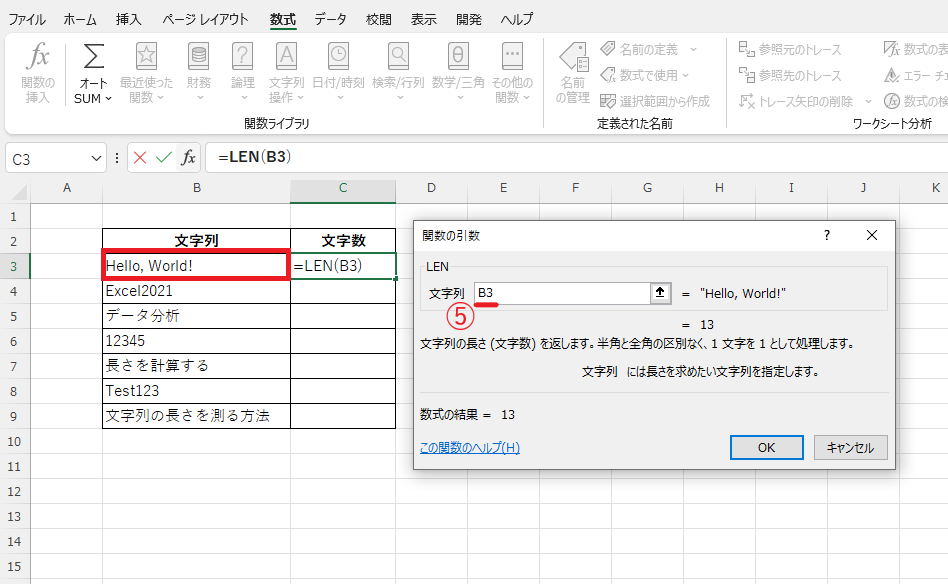Collapse the dialog using the range selector arrow
Screen dimensions: 948x584
point(660,293)
